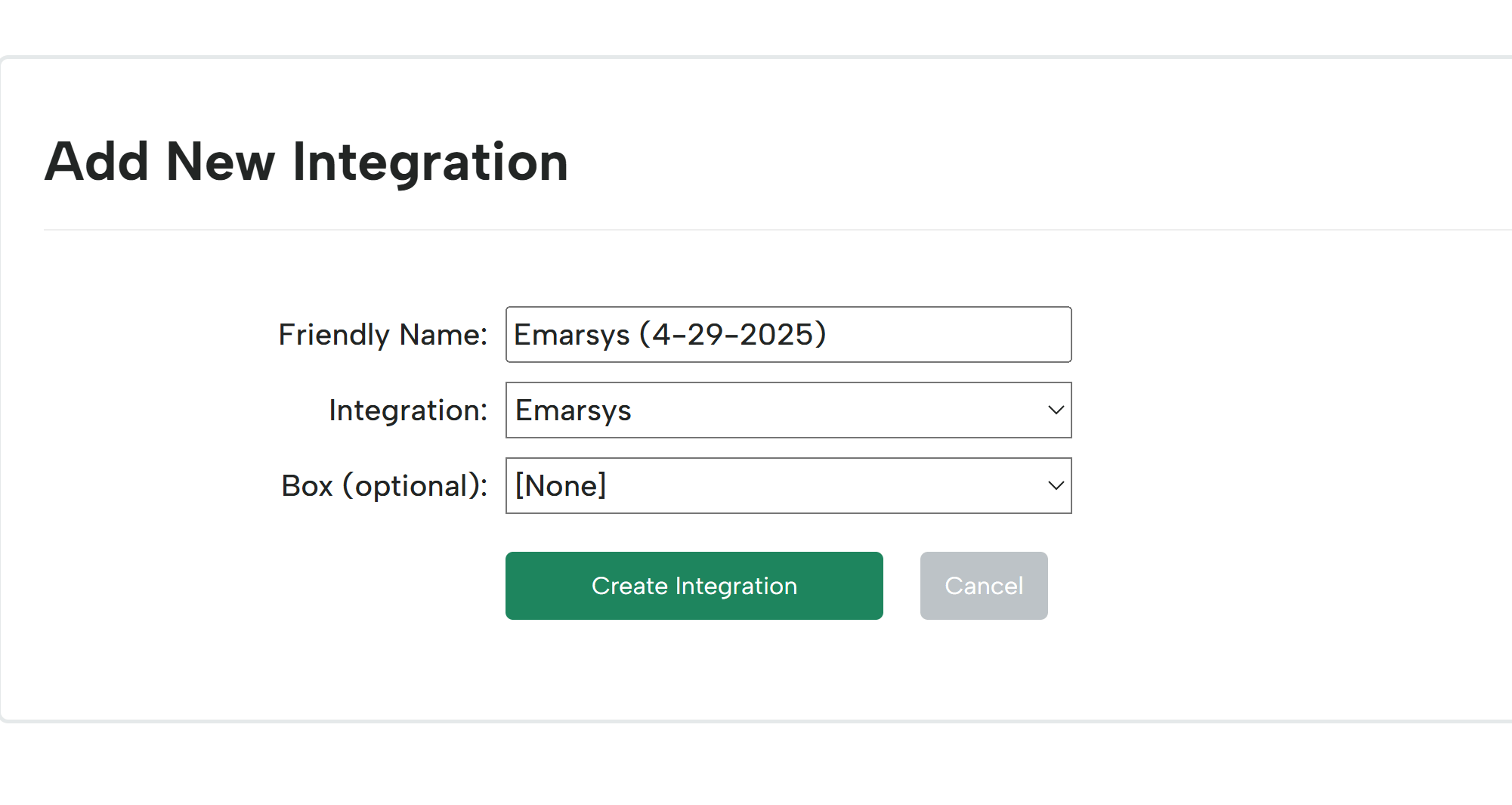
Task: Click the Box (optional) dropdown chevron arrow
Action: click(x=1056, y=486)
